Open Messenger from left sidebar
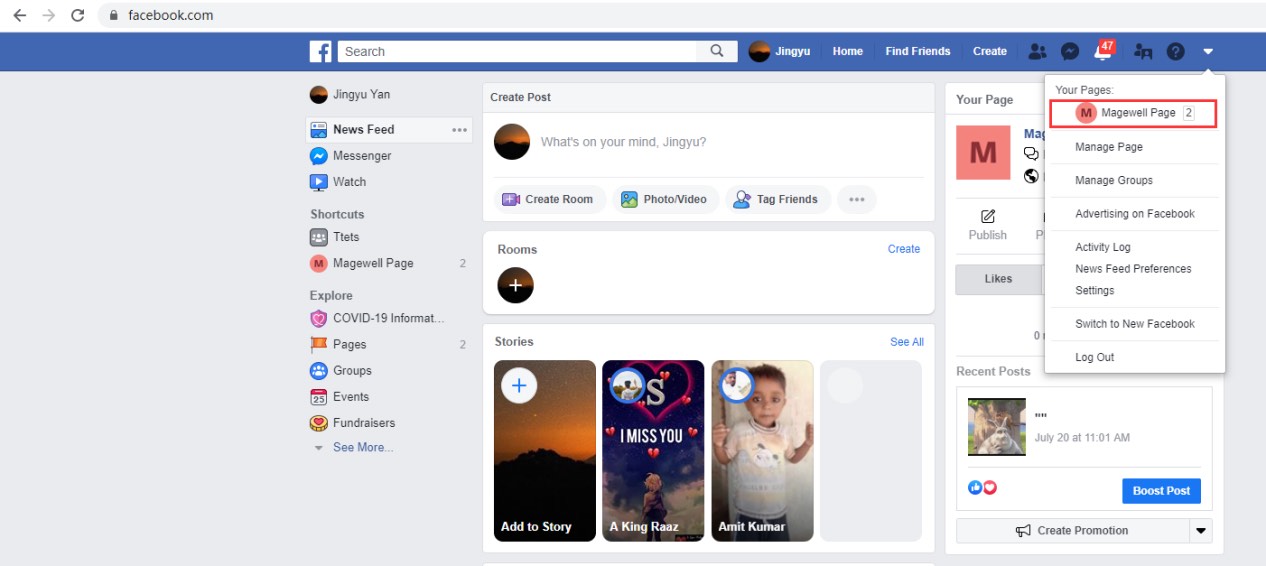The image size is (1266, 566). click(351, 156)
